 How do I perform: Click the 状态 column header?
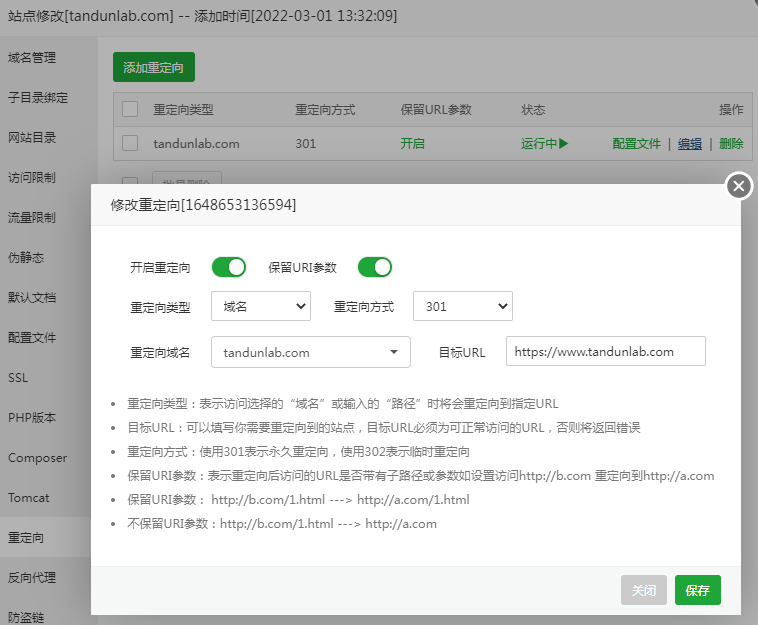point(533,110)
